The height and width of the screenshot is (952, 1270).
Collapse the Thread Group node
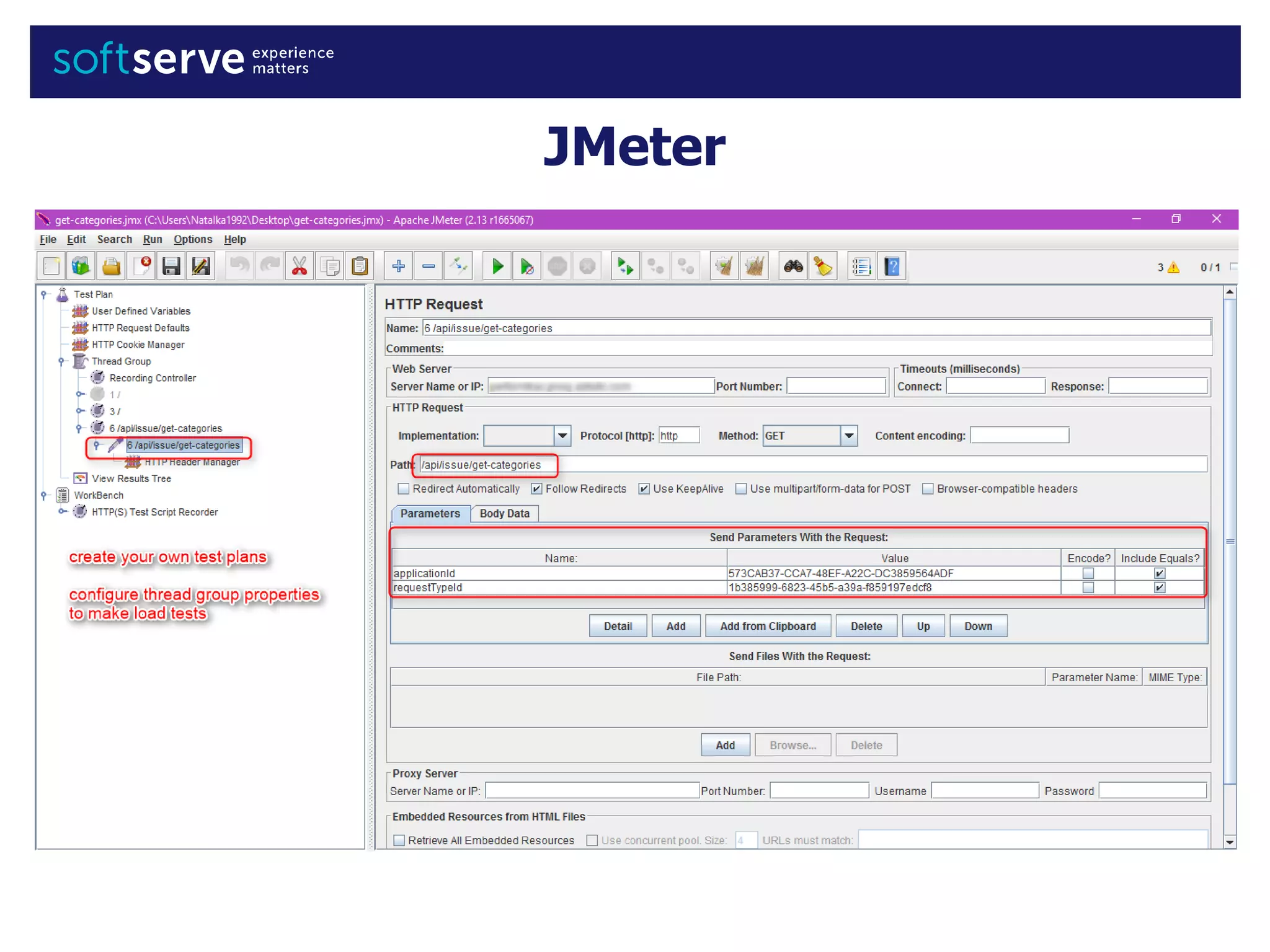point(61,361)
